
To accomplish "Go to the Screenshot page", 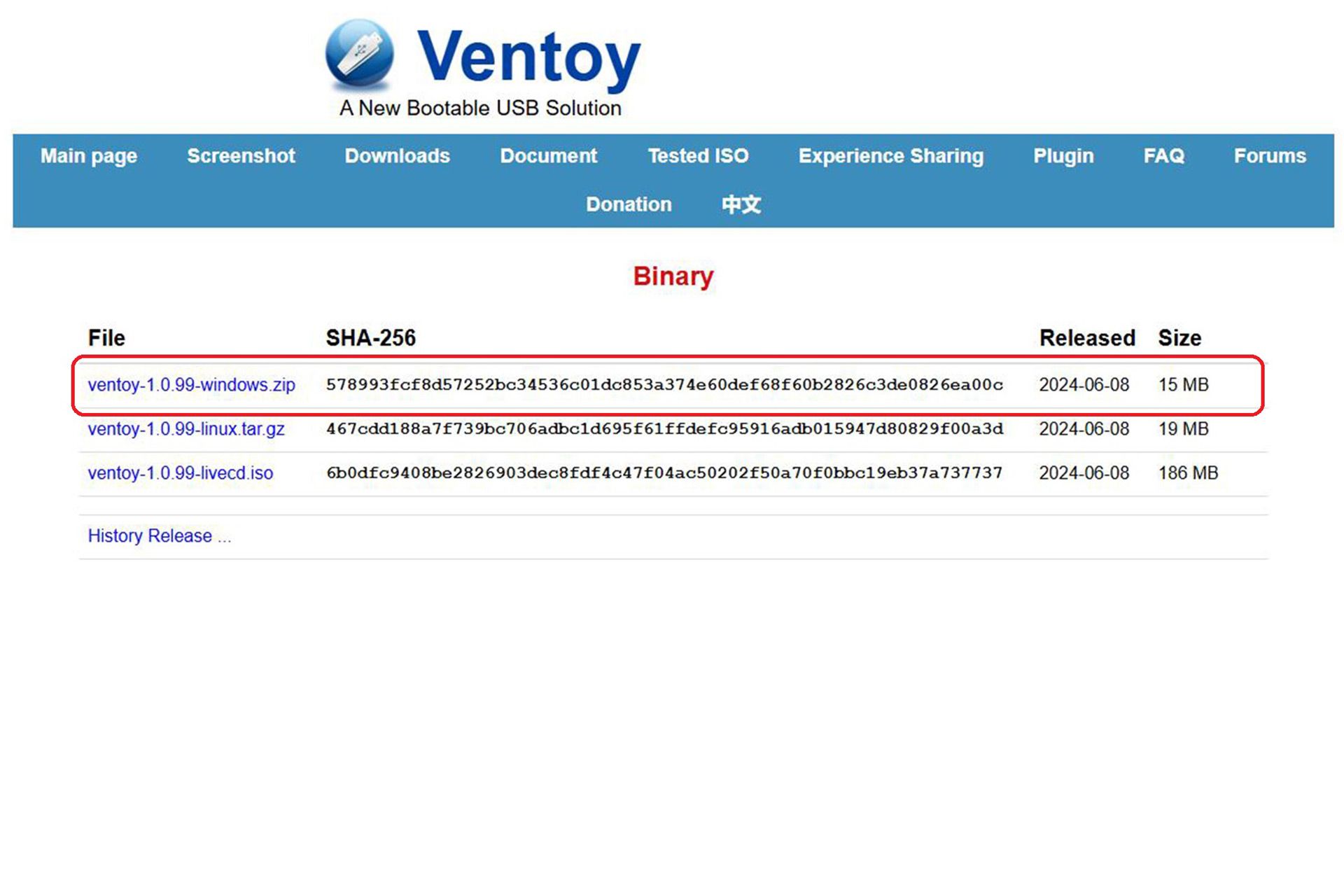I will [241, 156].
